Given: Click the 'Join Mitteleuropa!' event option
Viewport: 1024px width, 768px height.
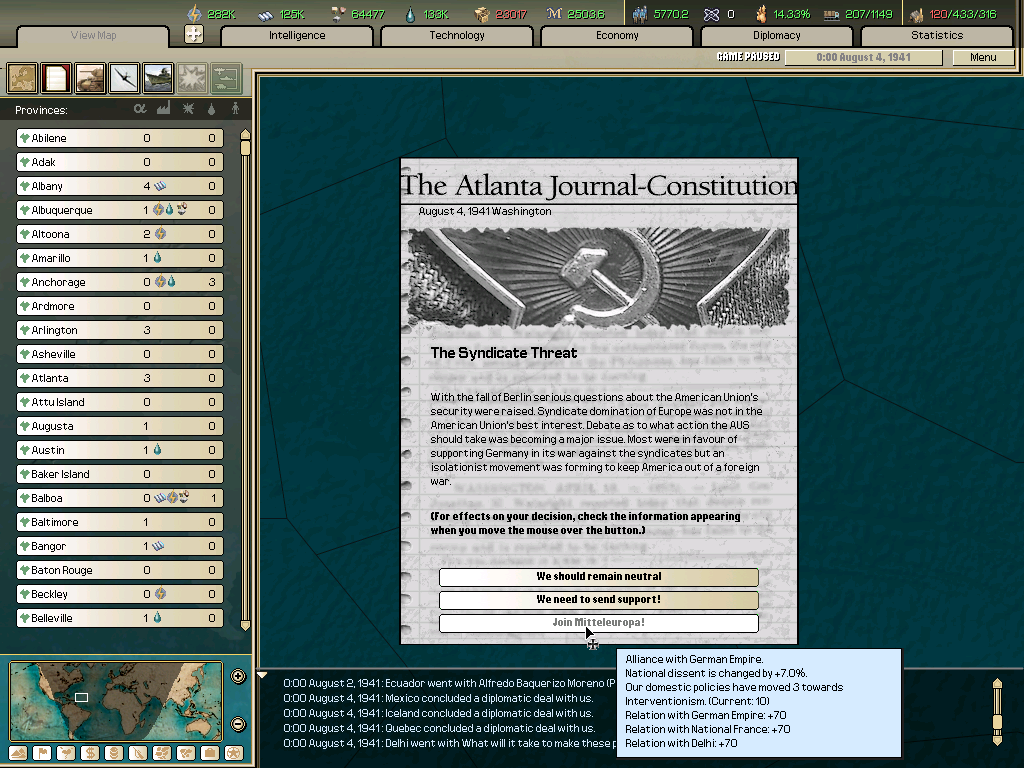Looking at the screenshot, I should coord(598,622).
